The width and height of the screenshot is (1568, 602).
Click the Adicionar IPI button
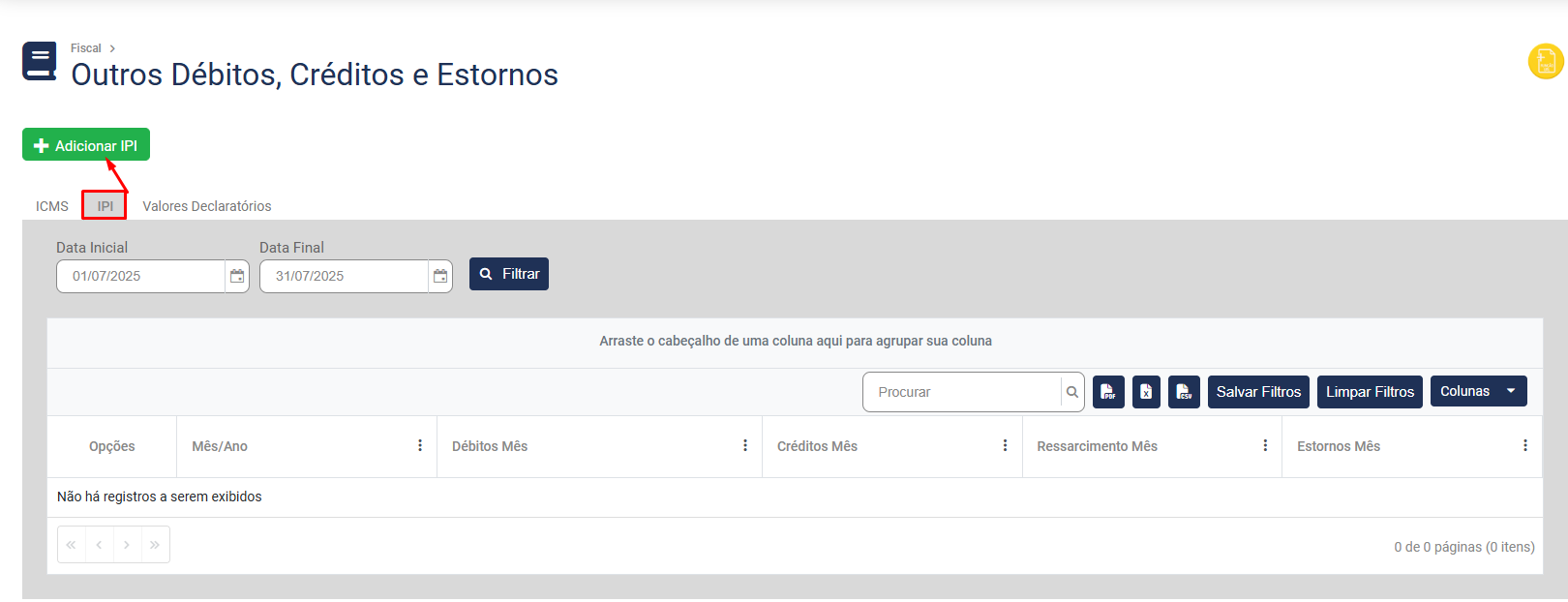[86, 145]
